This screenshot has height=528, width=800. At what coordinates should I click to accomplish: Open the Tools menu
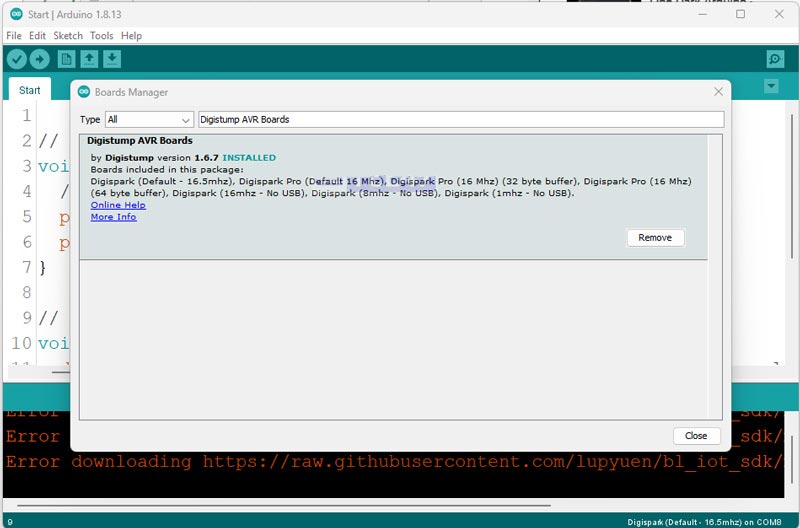click(102, 36)
